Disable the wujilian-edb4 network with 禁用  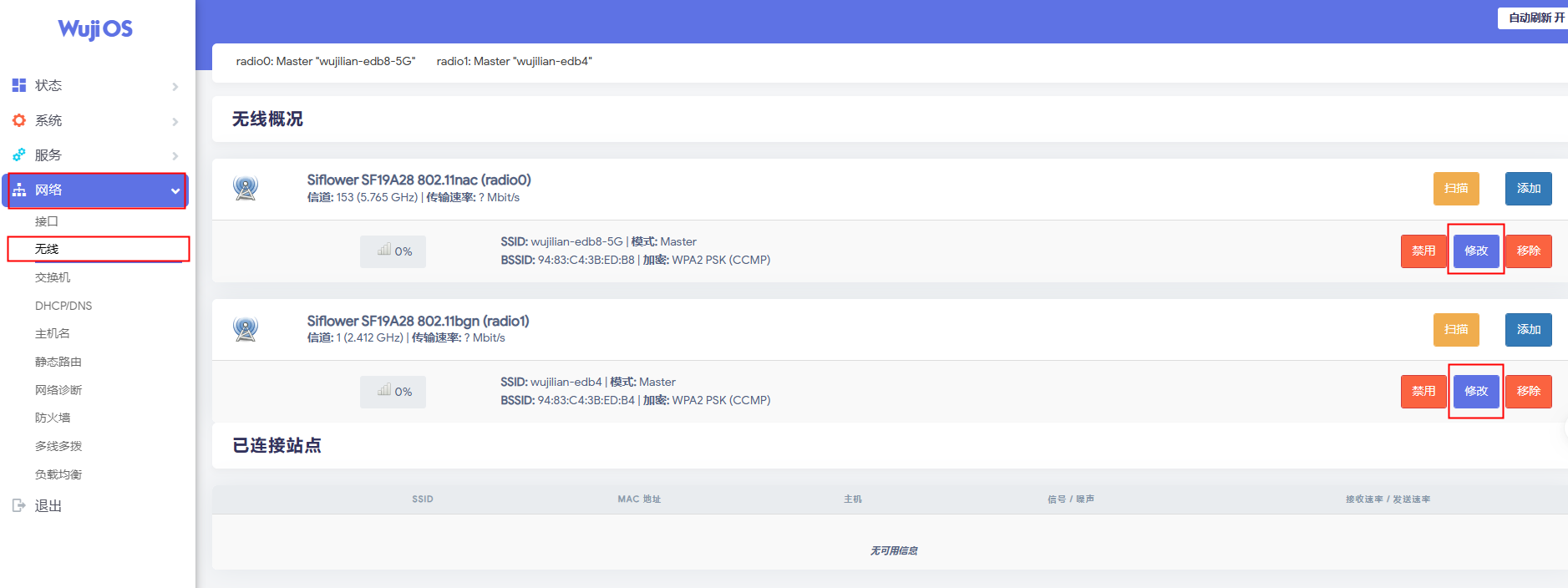pos(1423,392)
